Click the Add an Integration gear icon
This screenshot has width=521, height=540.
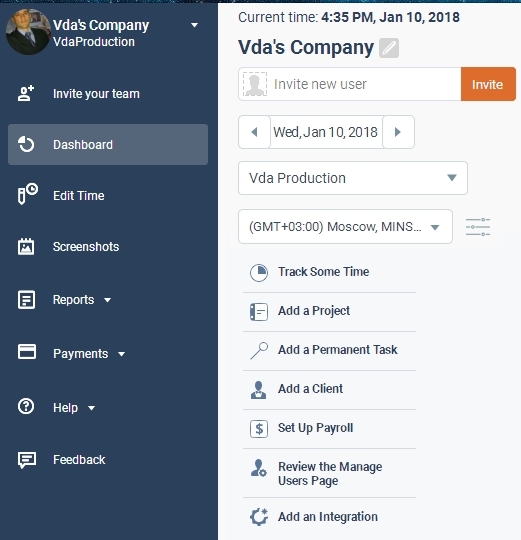(259, 517)
